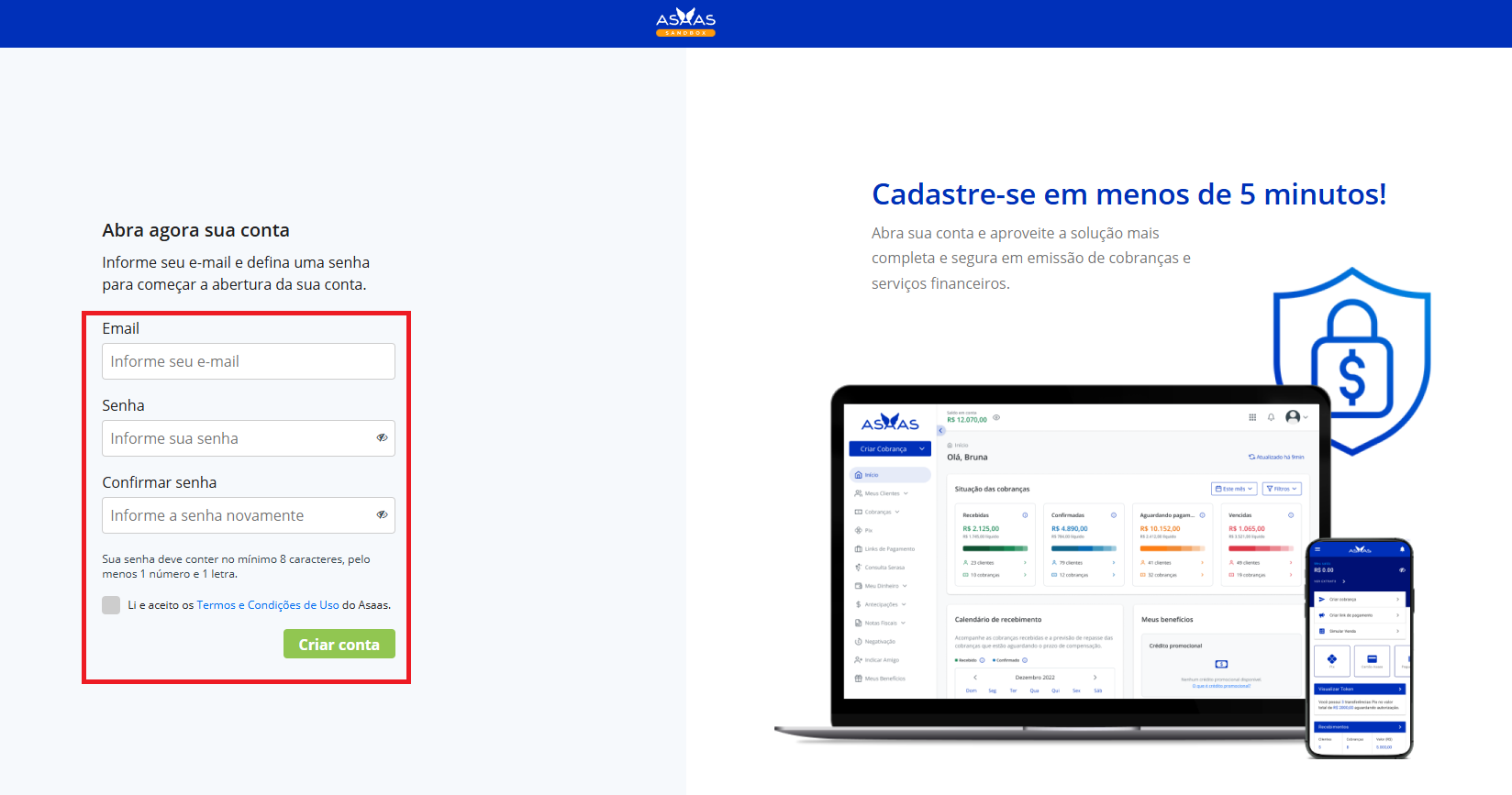Click the Senha password input
The width and height of the screenshot is (1512, 795).
239,438
